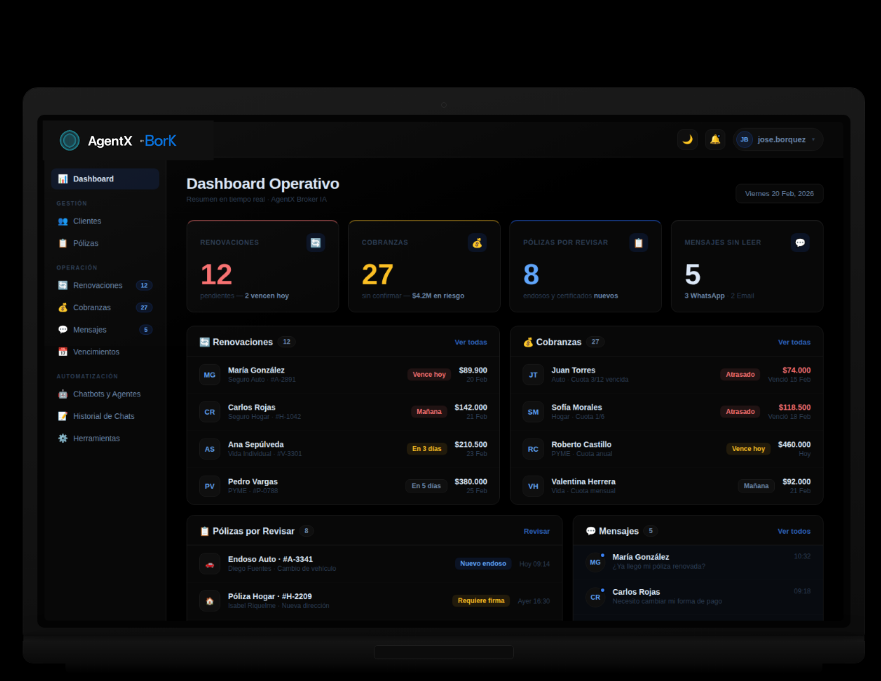Click the Requiere firma badge on Póliza Hogar
Viewport: 881px width, 681px height.
click(x=480, y=601)
